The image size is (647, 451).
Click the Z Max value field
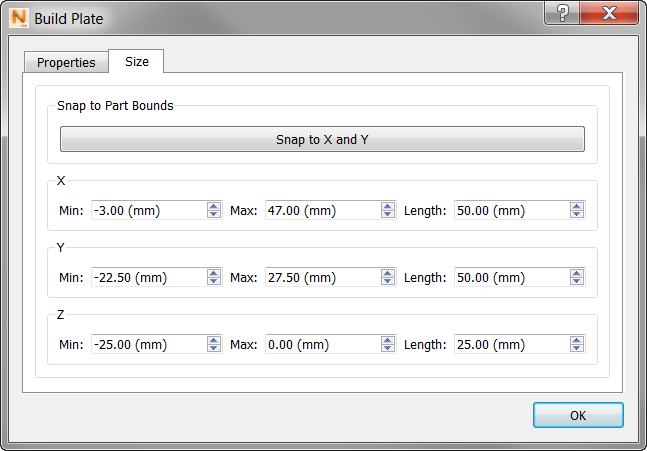click(x=322, y=344)
